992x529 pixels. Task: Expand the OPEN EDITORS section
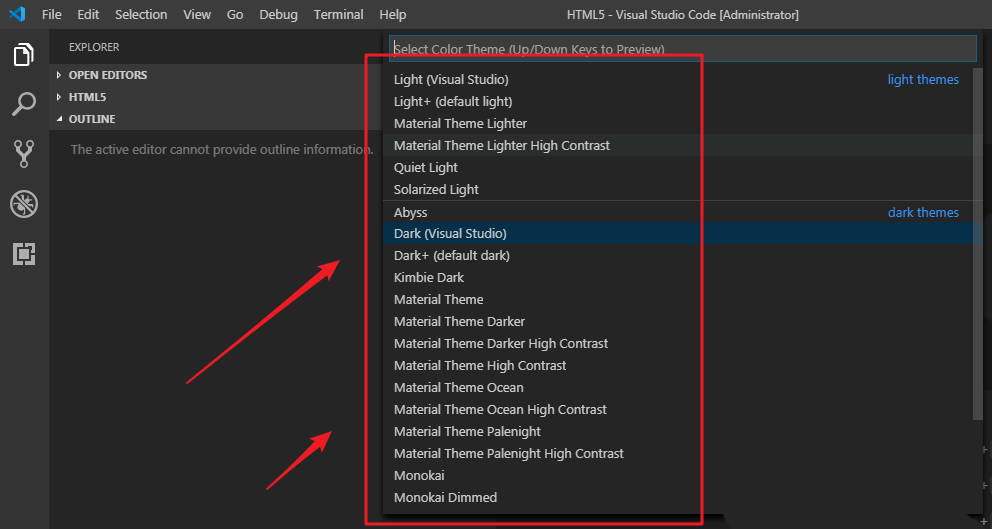(107, 75)
